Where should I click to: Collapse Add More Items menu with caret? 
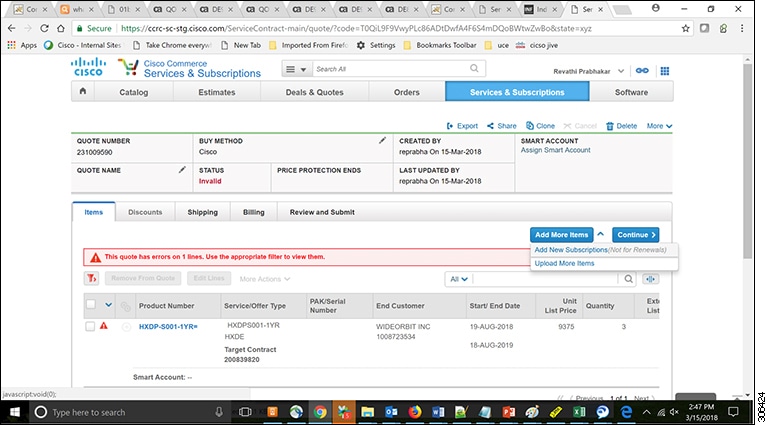point(601,235)
